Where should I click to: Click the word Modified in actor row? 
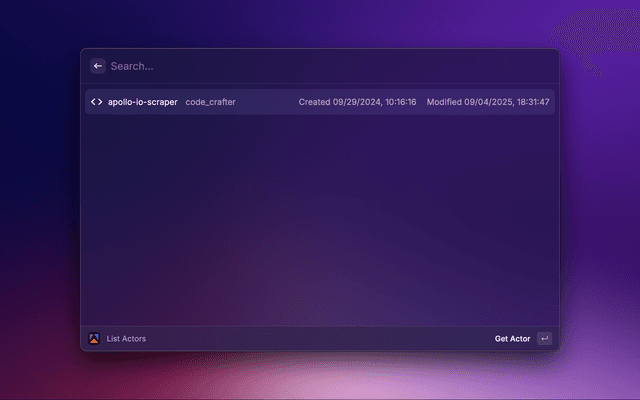443,102
